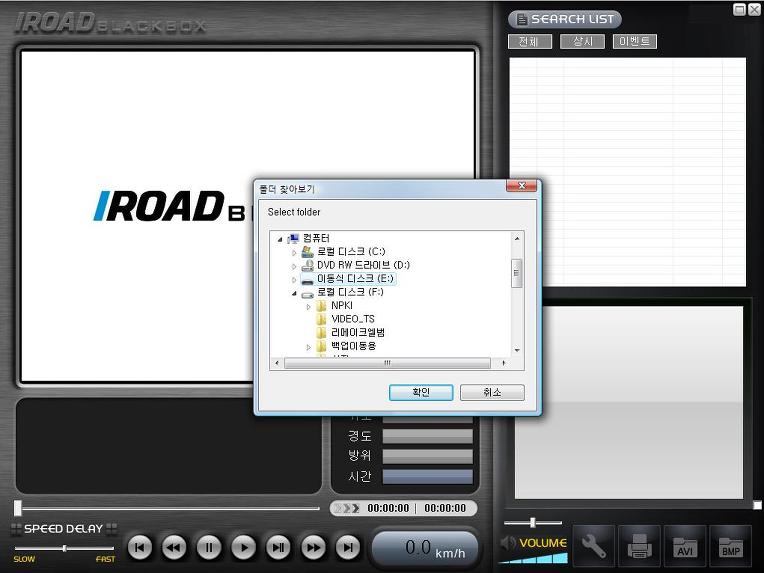Click the playback seek bar handle
This screenshot has width=764, height=573.
pos(18,508)
